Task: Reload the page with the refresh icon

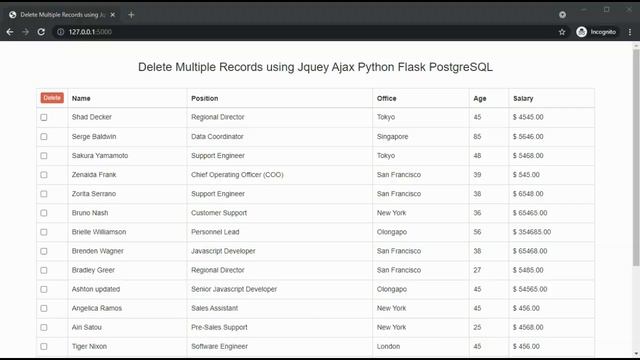Action: coord(41,32)
